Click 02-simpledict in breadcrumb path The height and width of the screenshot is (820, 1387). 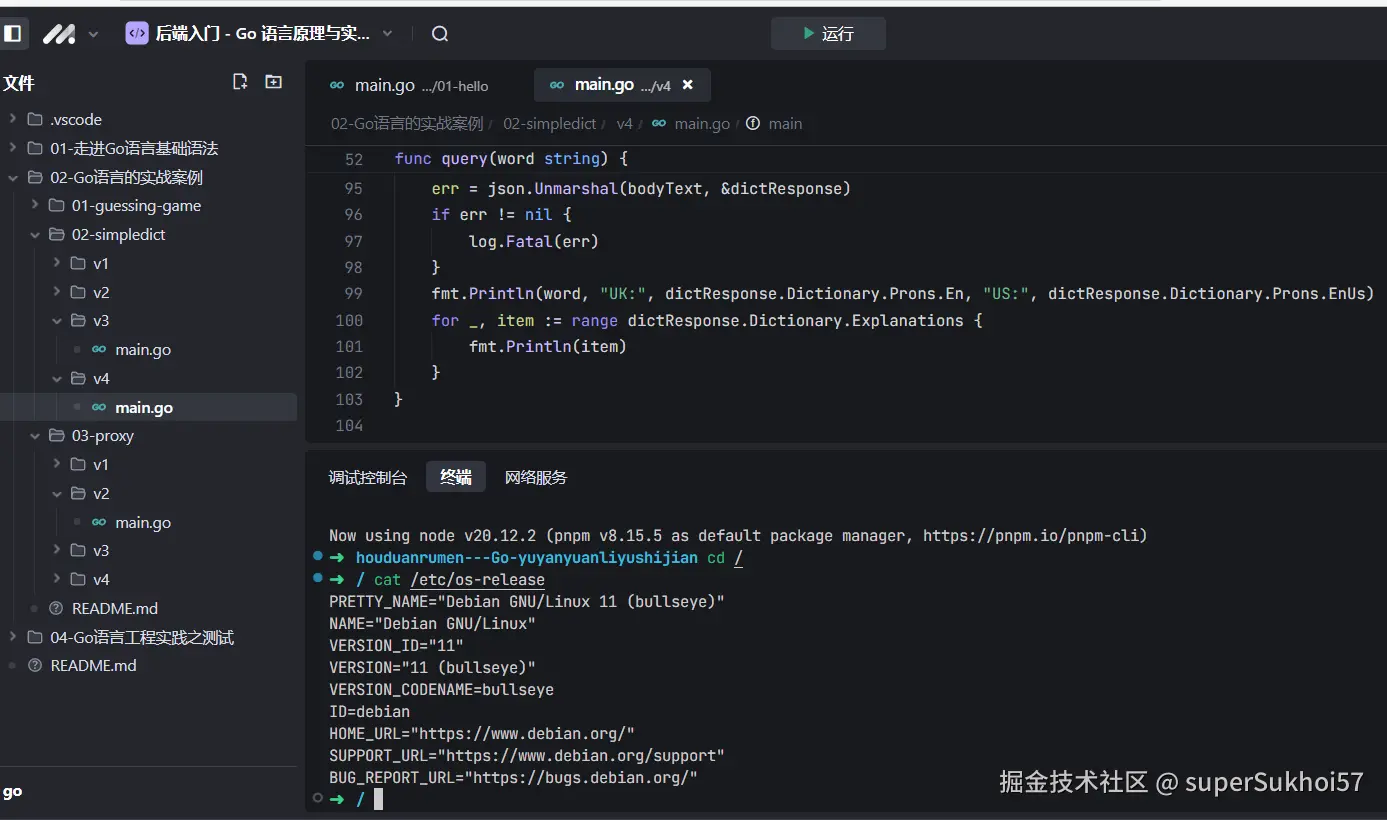coord(549,124)
